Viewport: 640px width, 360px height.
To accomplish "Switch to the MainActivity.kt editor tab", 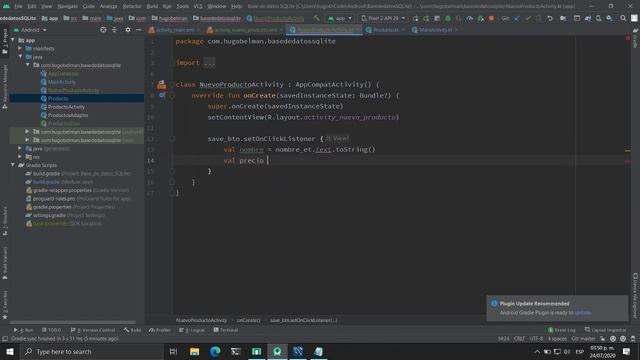I will pos(435,30).
